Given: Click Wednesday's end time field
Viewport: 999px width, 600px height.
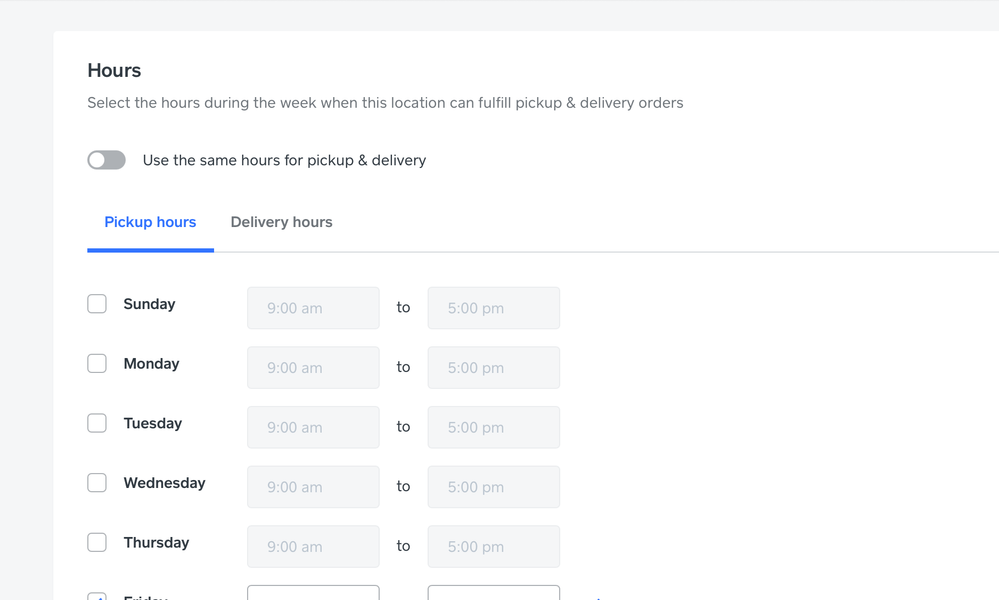Looking at the screenshot, I should pos(493,487).
